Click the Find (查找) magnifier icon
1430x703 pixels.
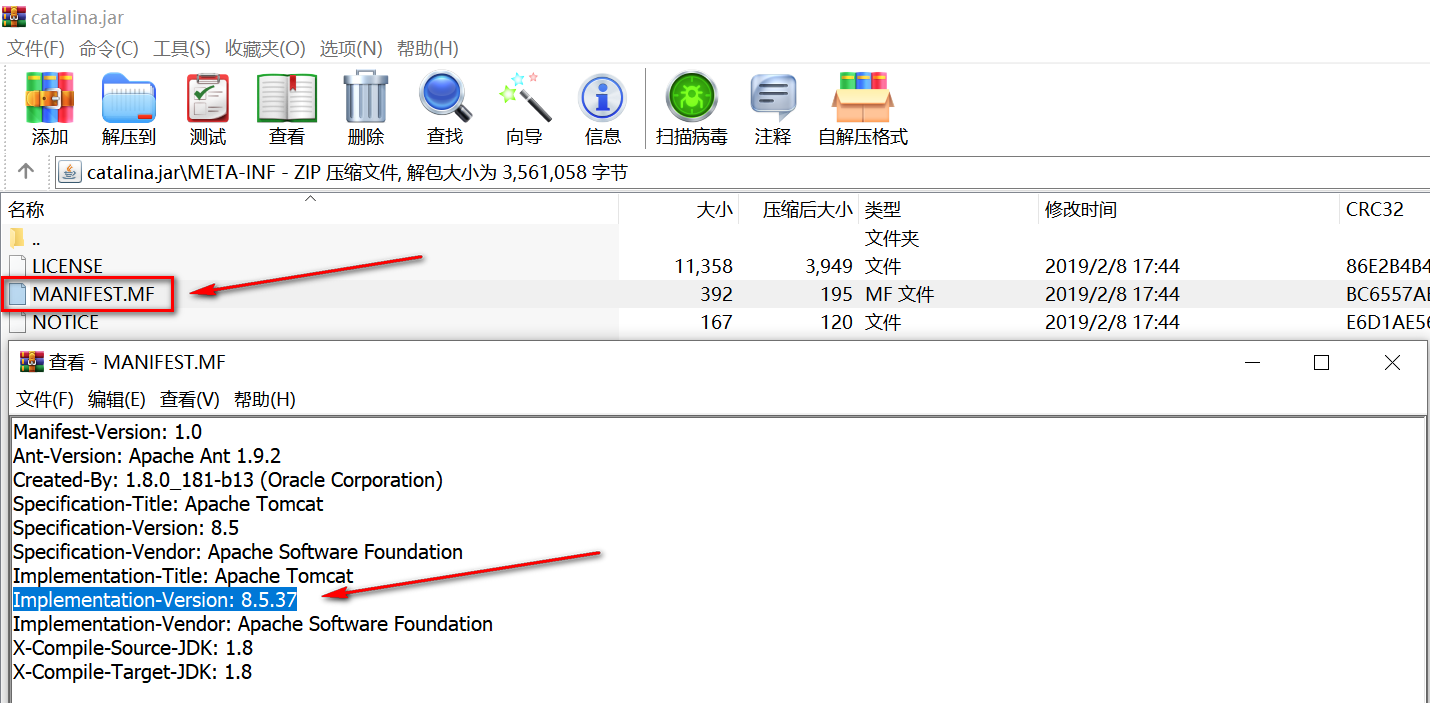tap(445, 97)
